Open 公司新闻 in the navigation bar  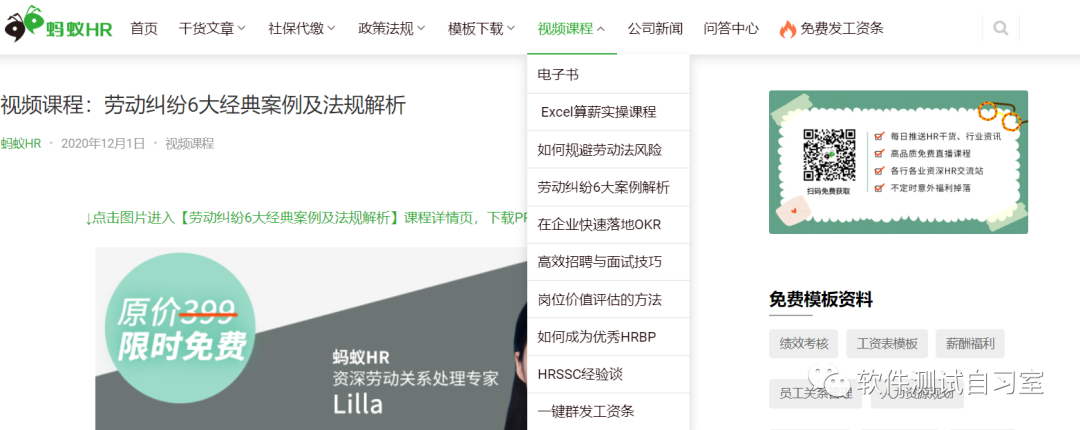[655, 28]
